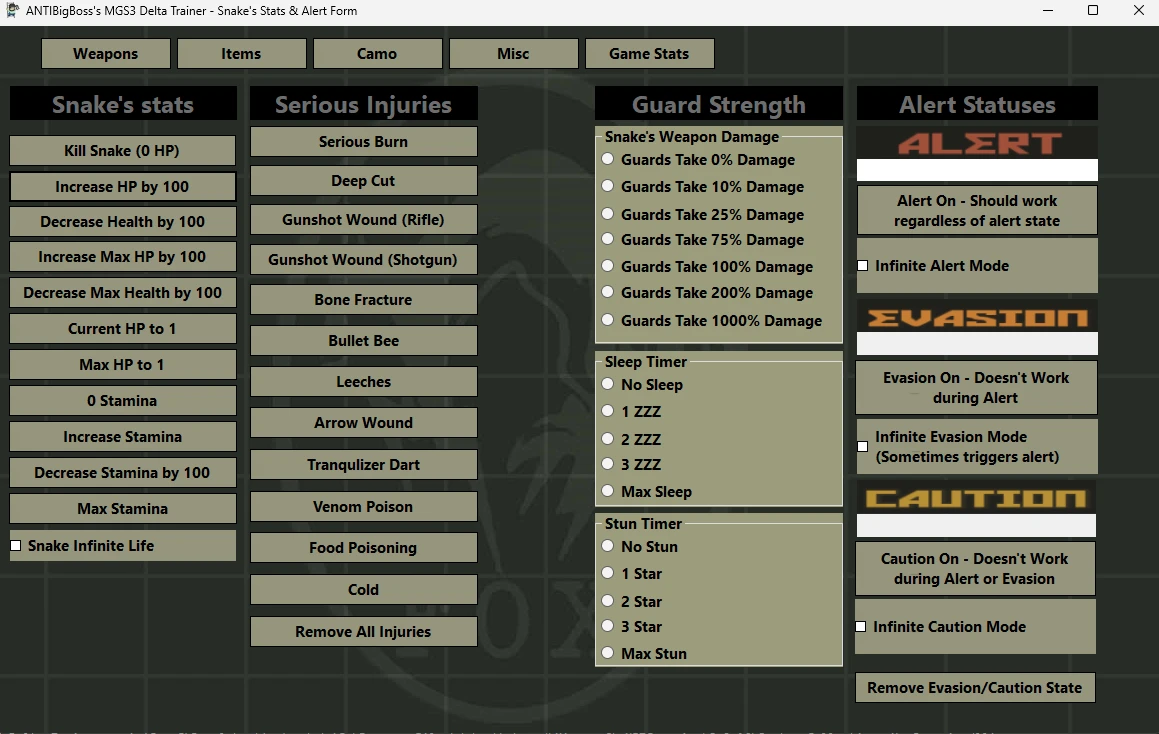Click the Max Stamina button
Screen dimensions: 1159x734
123,509
